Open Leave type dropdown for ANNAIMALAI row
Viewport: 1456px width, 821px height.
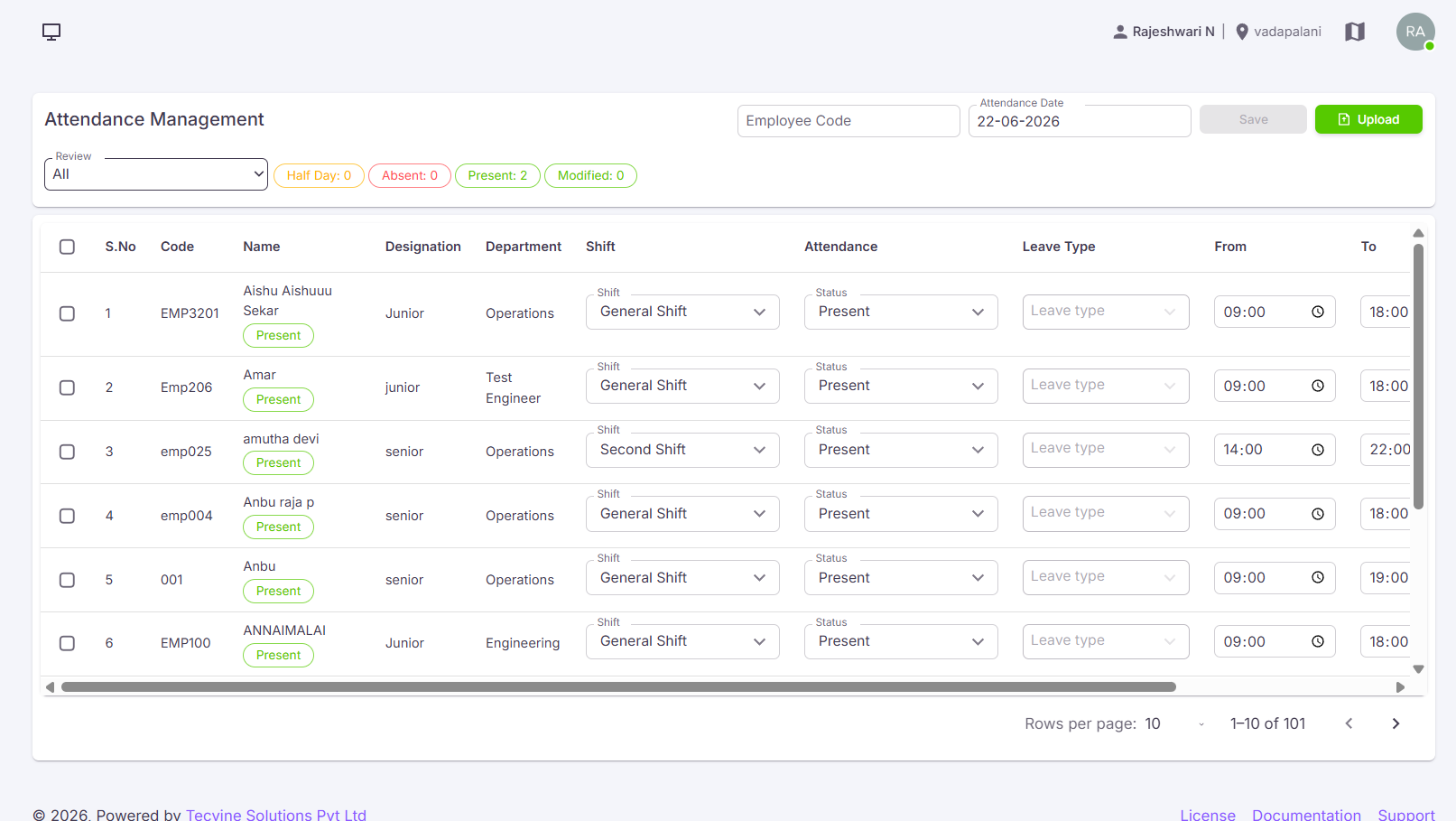coord(1106,641)
